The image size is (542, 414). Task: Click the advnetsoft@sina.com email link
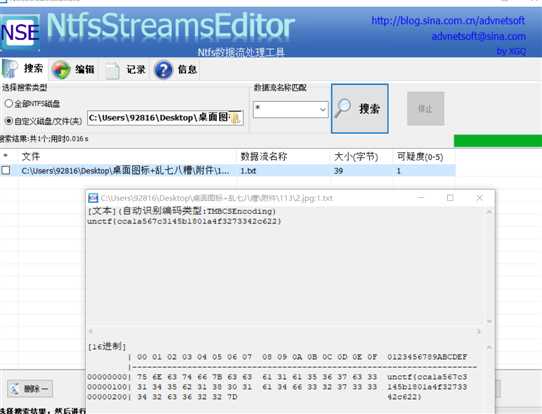[x=479, y=36]
